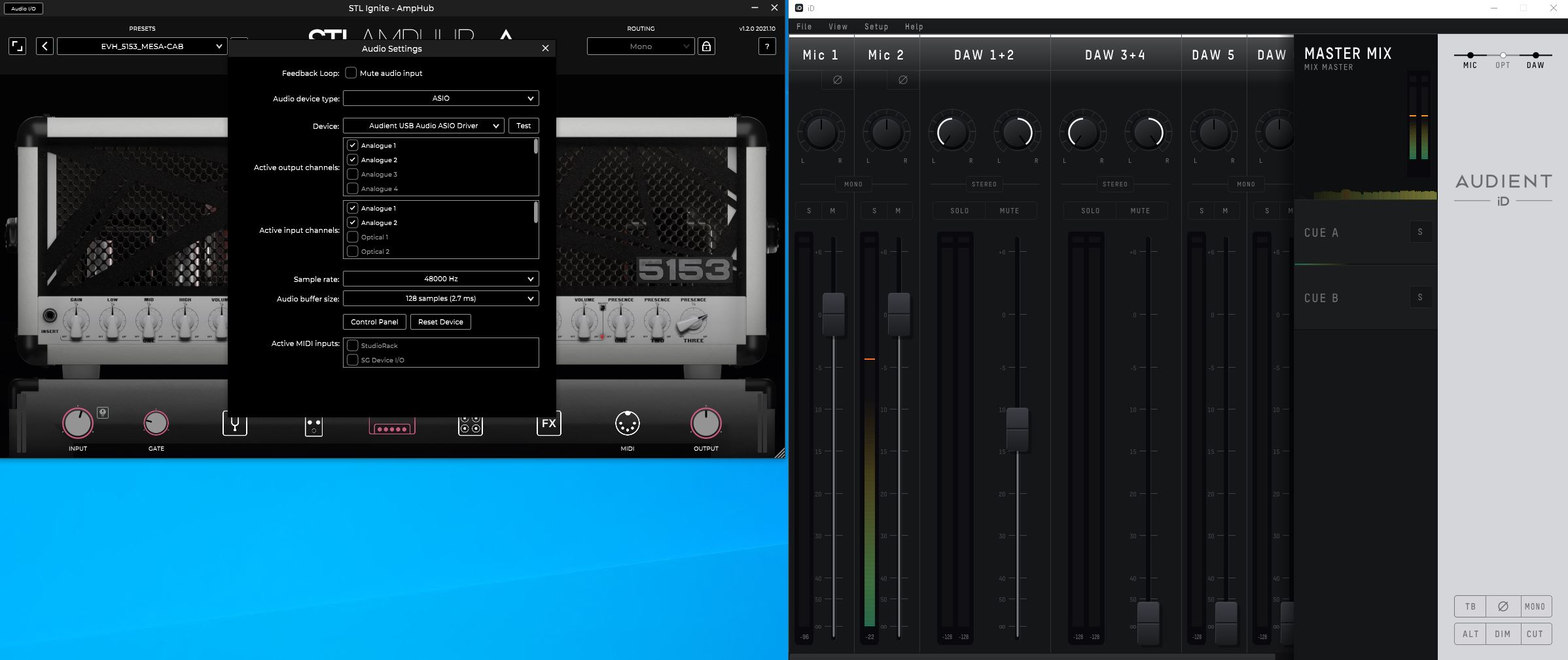Open the Help menu in iD

914,27
